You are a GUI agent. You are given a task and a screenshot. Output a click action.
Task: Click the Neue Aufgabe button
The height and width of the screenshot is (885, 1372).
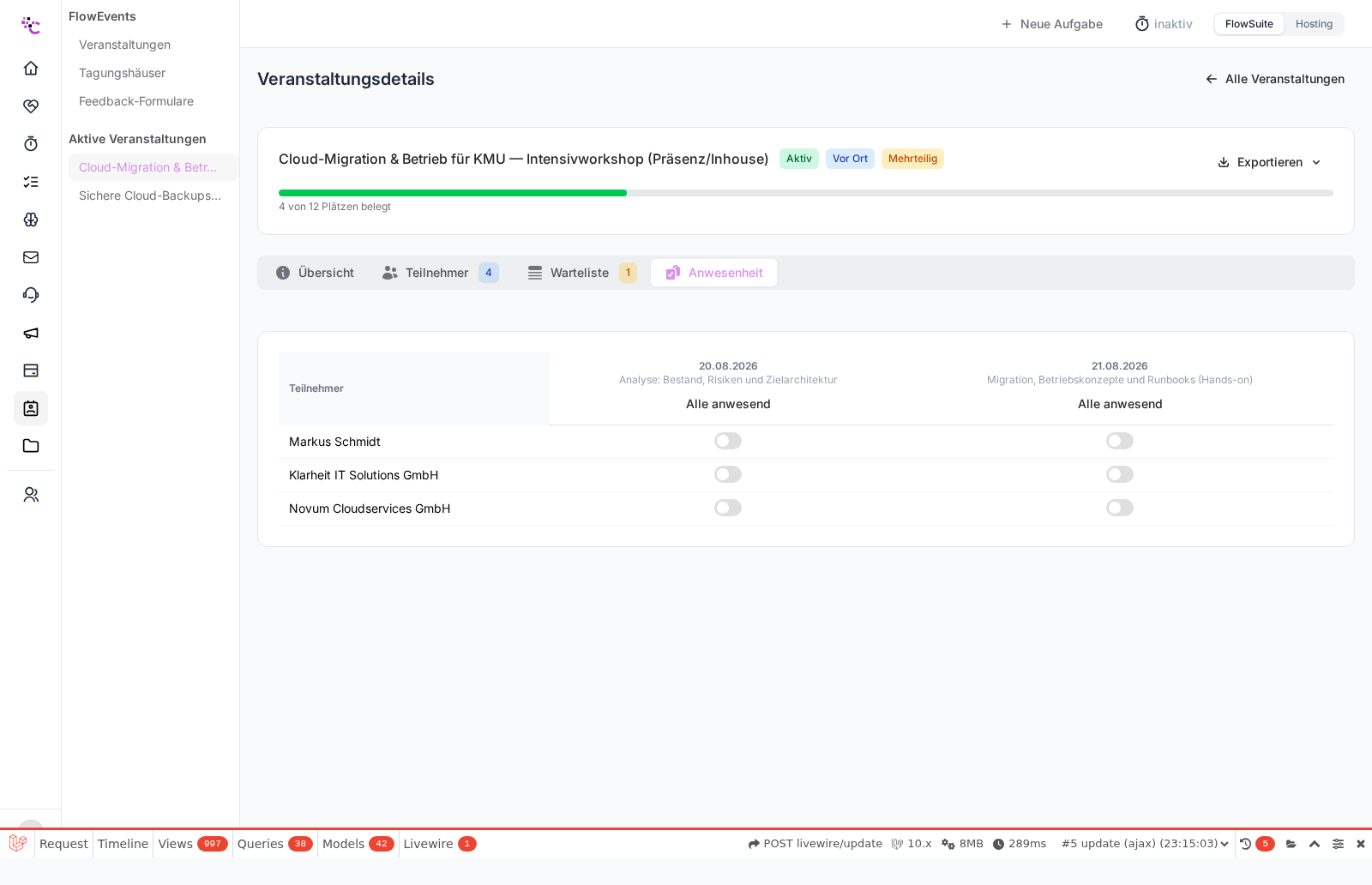click(1051, 24)
